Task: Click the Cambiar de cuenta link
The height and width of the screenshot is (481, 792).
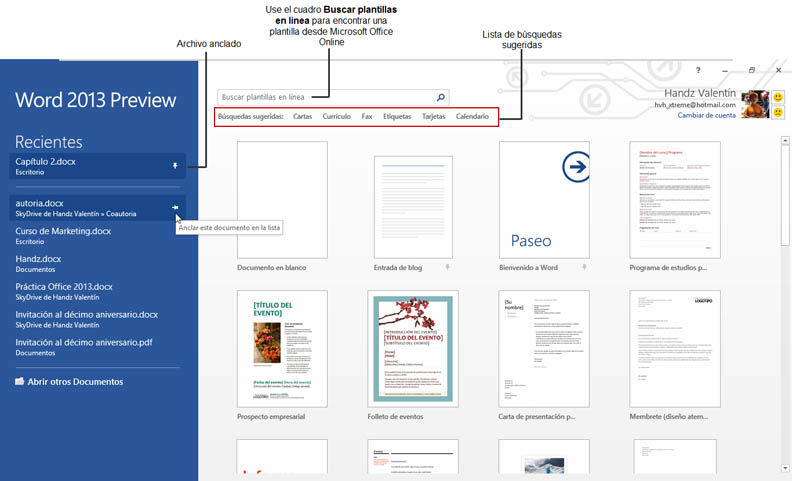Action: point(706,115)
